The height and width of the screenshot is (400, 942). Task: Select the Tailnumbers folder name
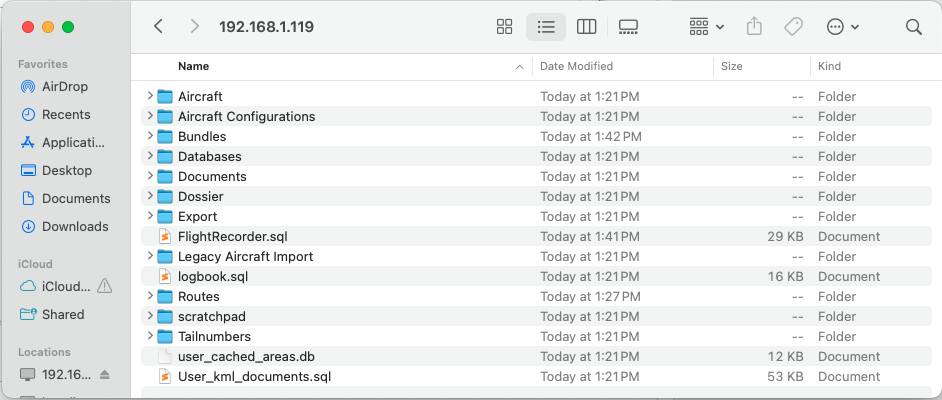point(214,336)
